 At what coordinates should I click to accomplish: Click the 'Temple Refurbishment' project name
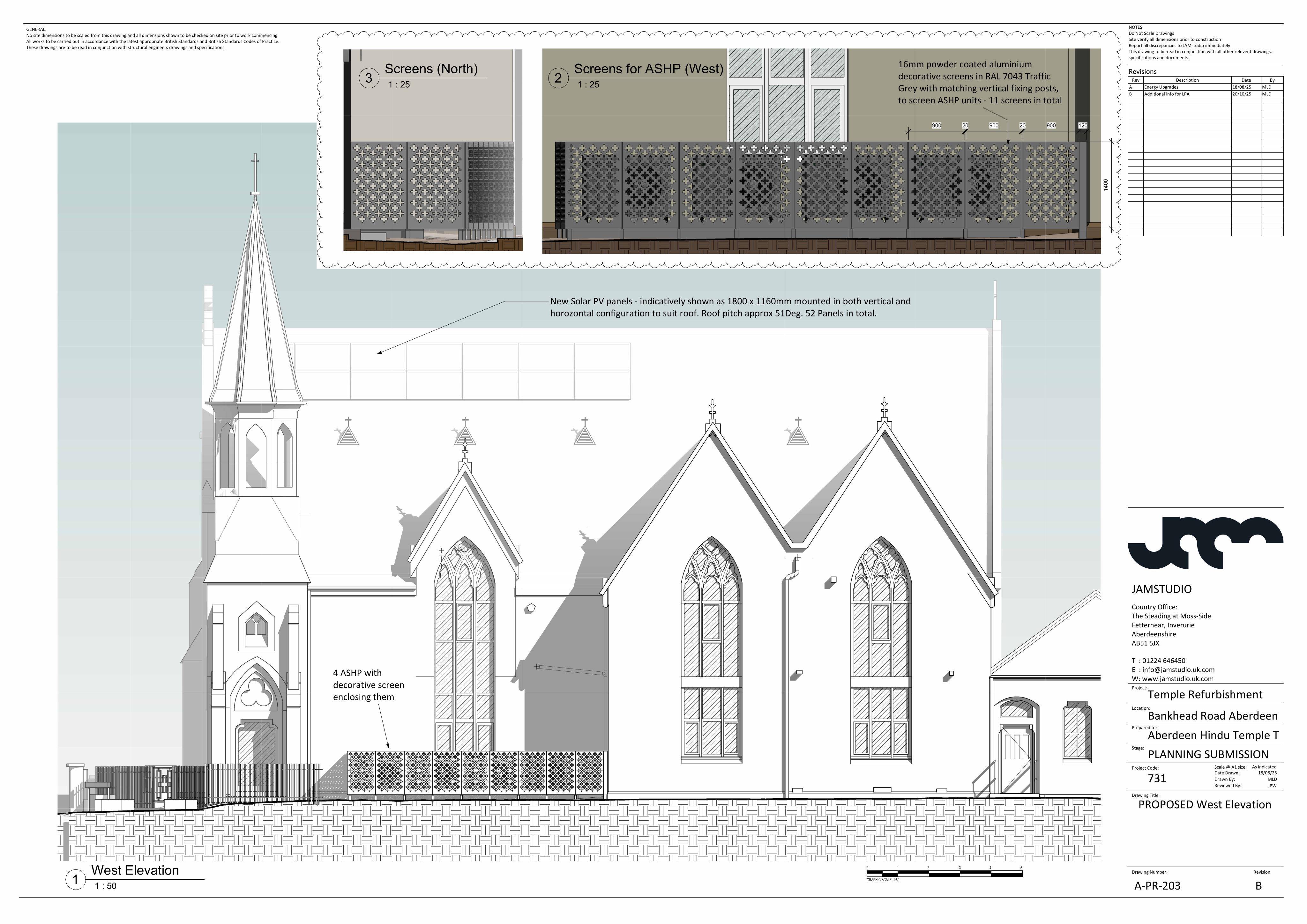[x=1205, y=695]
